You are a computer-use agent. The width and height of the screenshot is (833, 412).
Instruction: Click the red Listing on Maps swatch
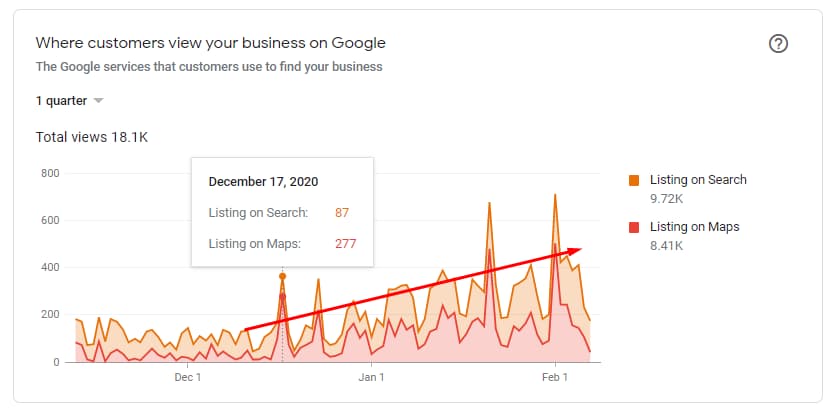tap(634, 228)
